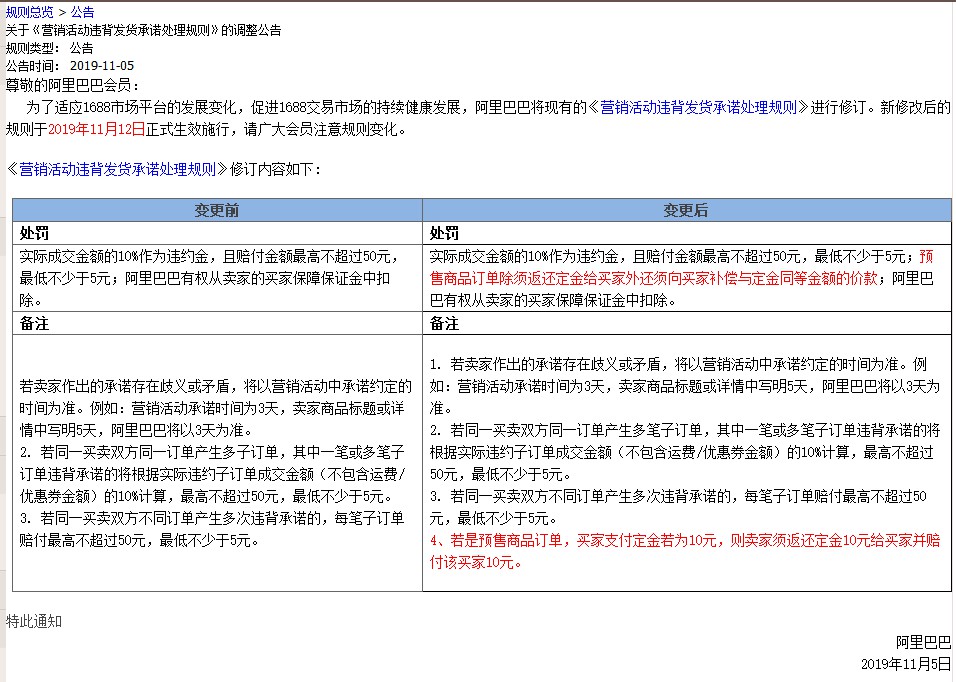
Task: Click the 备注 heading under 变更后
Action: click(x=444, y=323)
